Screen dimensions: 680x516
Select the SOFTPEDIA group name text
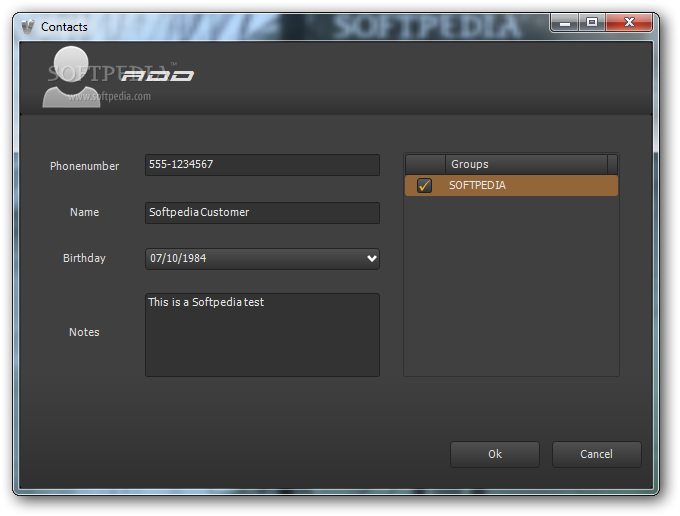477,186
